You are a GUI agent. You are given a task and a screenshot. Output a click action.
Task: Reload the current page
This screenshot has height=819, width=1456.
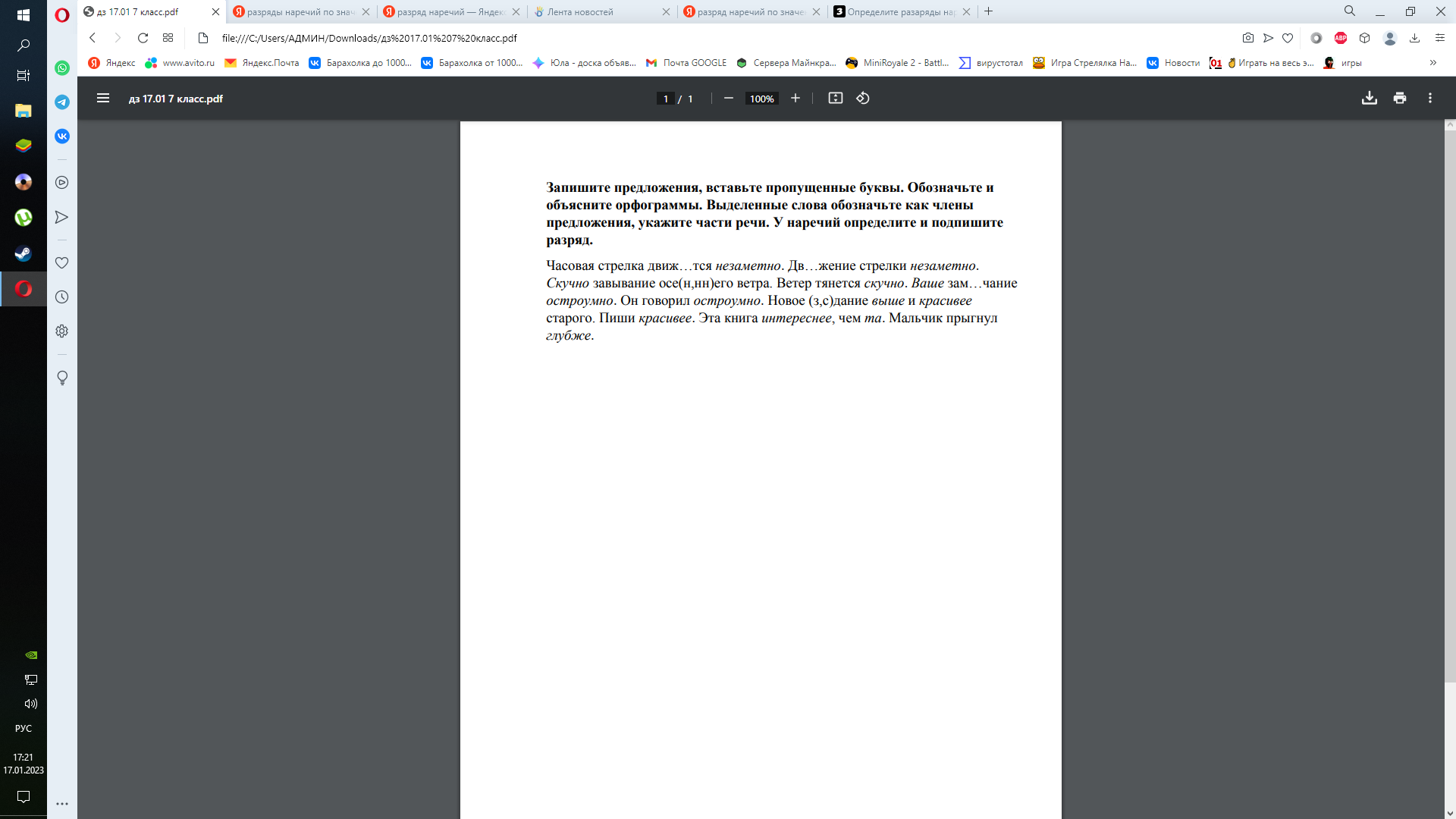(x=143, y=38)
